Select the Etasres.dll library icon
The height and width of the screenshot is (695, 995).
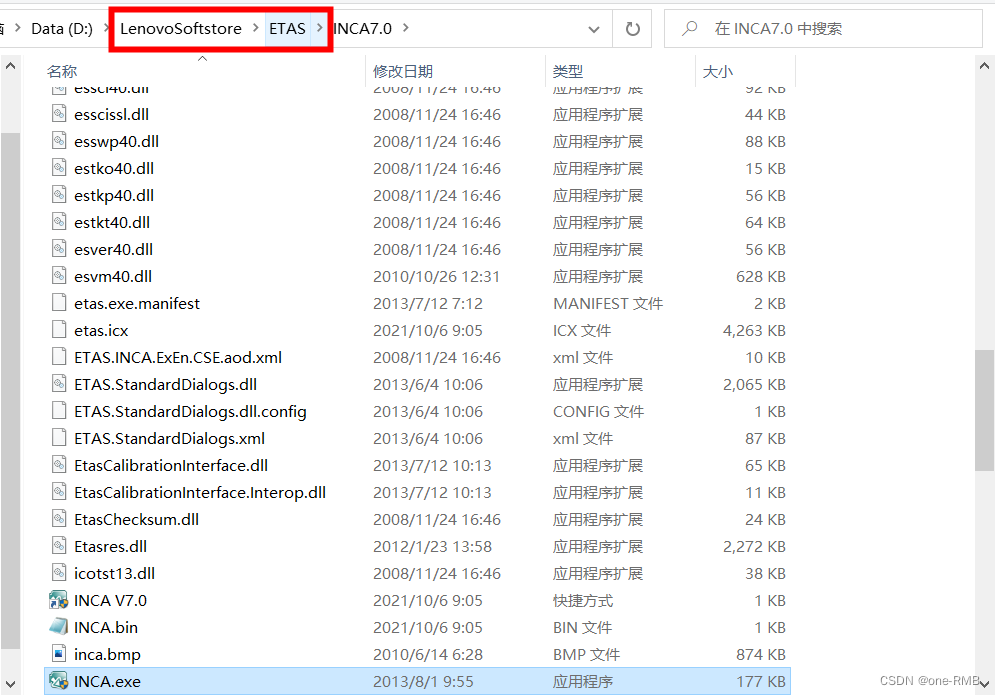[58, 546]
